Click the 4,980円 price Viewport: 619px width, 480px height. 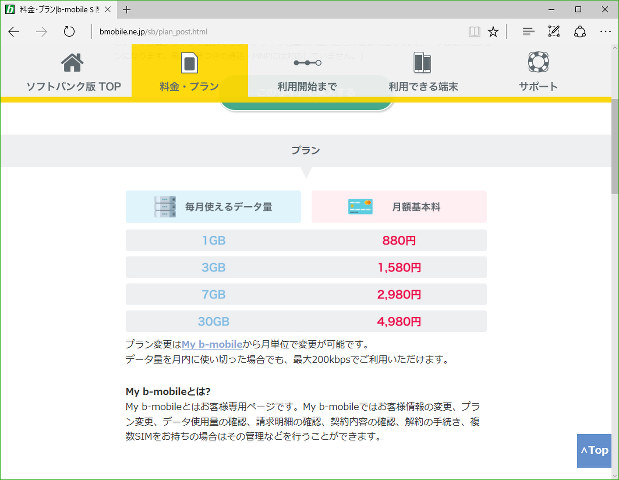(399, 321)
